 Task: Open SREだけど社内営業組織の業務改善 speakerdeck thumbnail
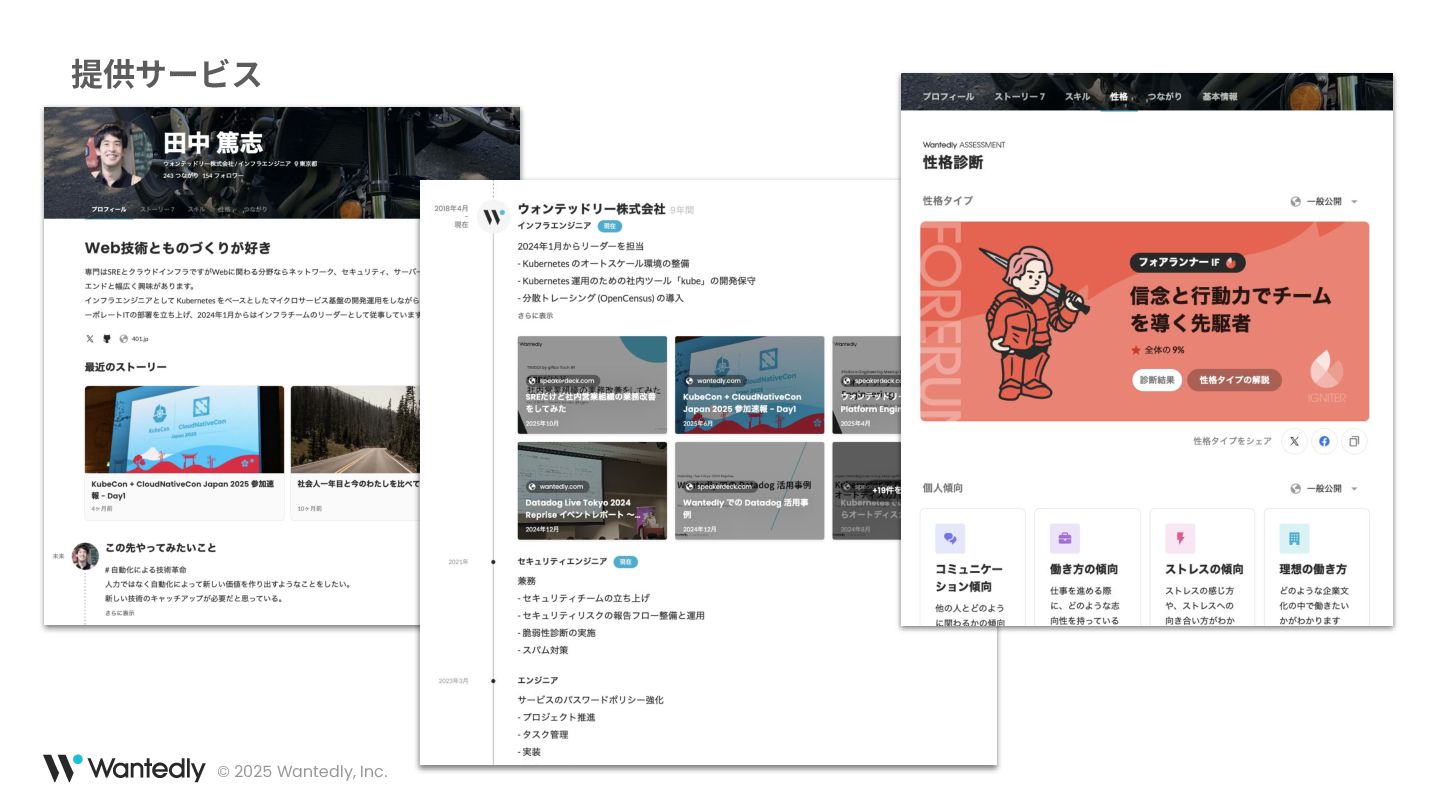(592, 385)
